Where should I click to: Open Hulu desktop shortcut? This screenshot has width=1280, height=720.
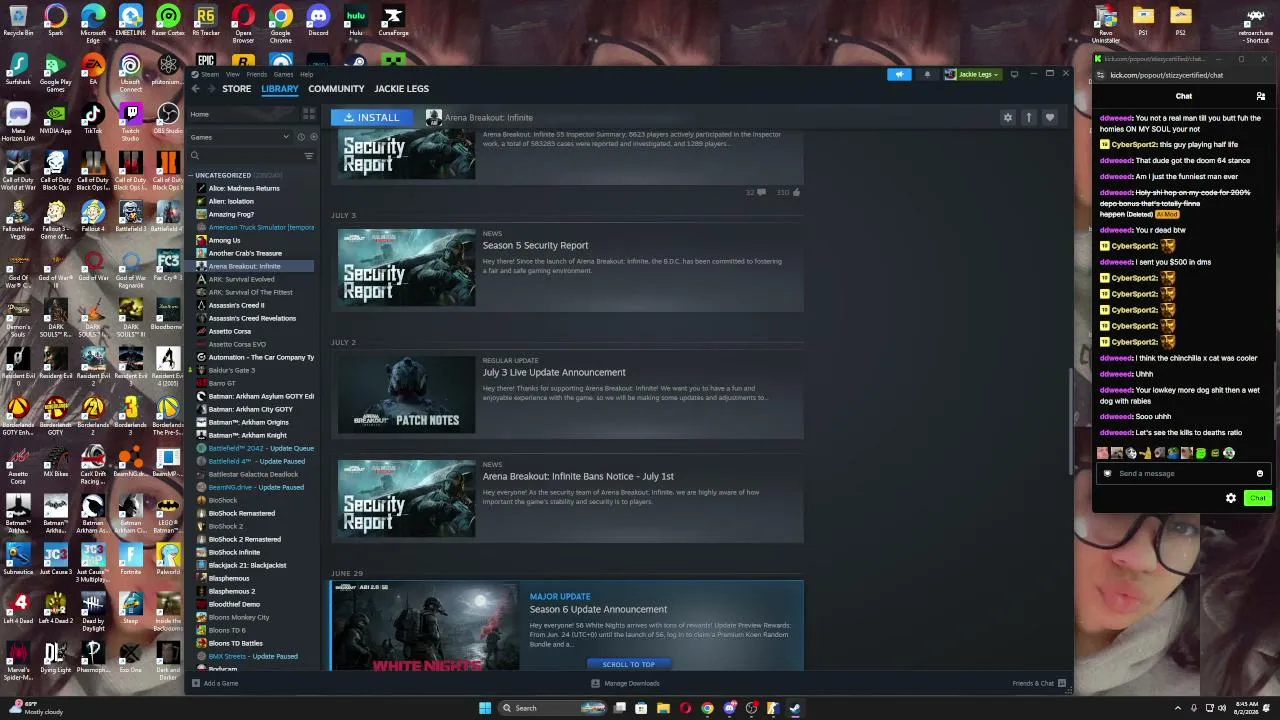point(355,20)
